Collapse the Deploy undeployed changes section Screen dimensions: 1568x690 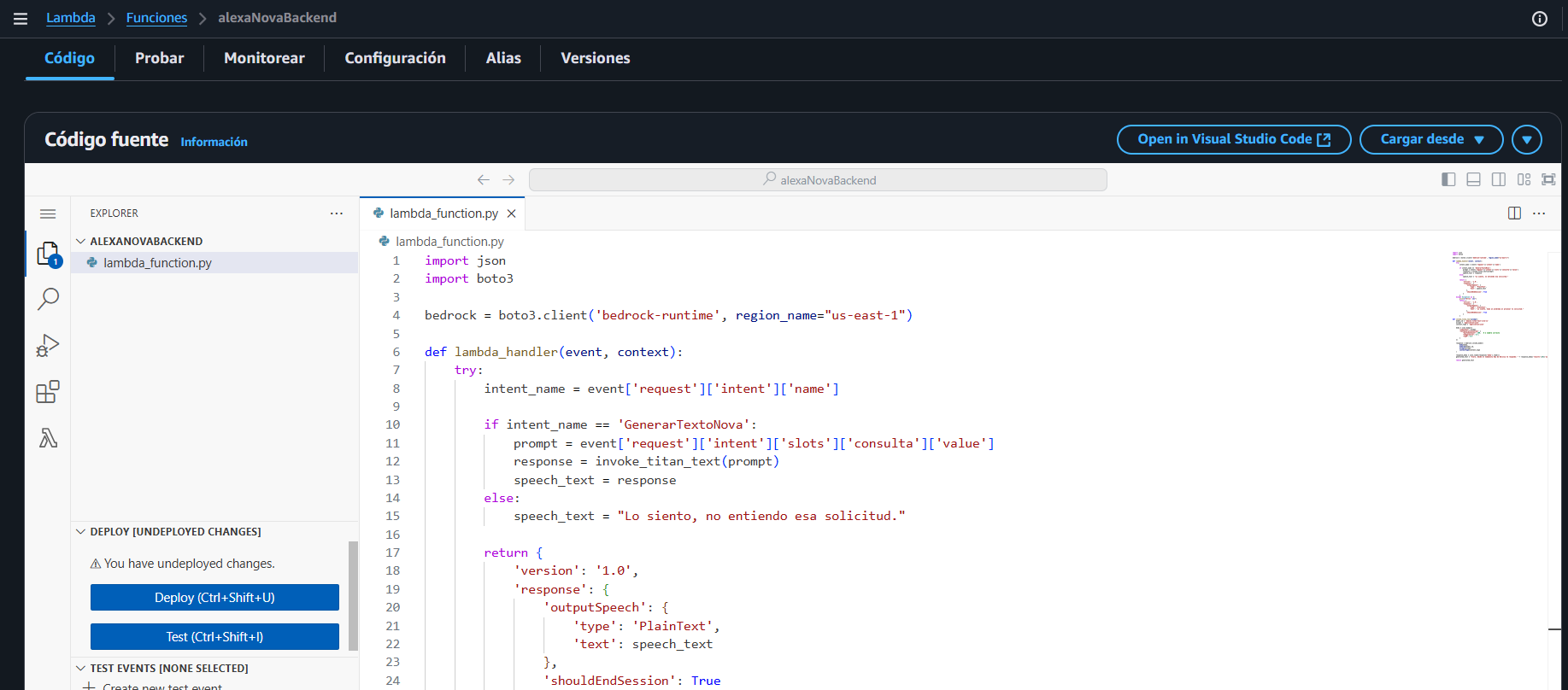tap(81, 532)
